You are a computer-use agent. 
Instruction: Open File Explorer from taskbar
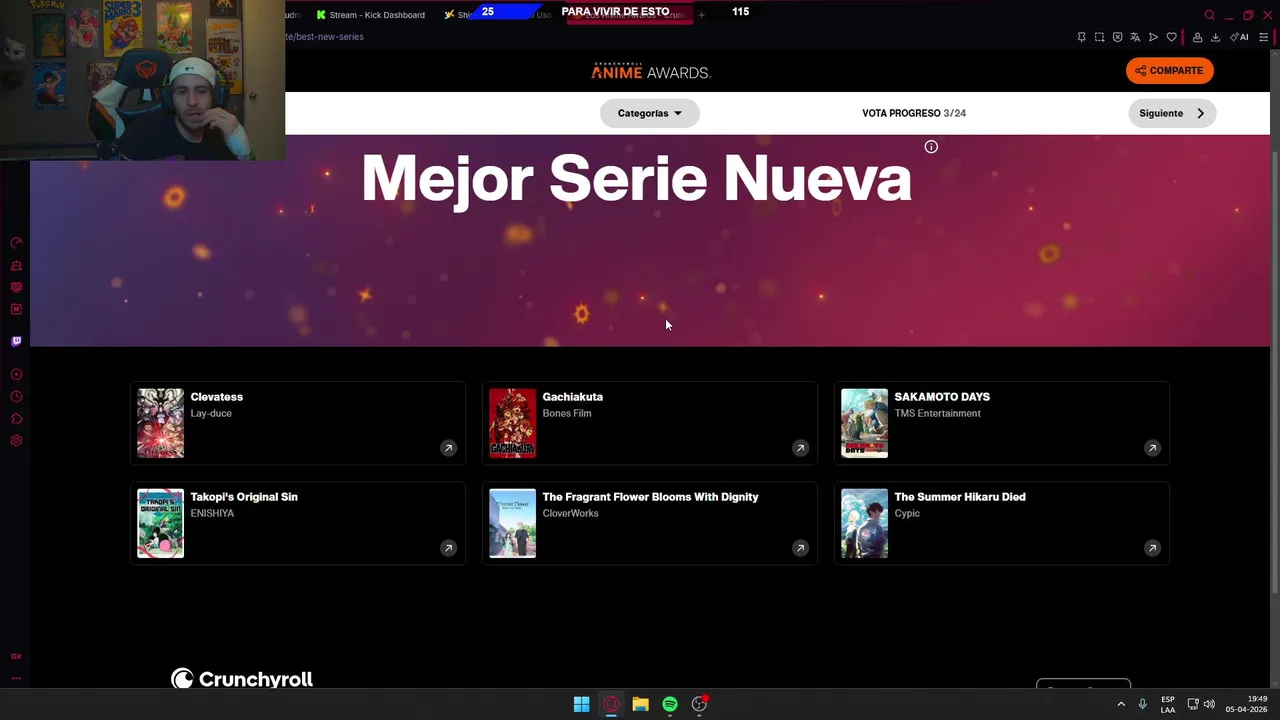[x=640, y=704]
